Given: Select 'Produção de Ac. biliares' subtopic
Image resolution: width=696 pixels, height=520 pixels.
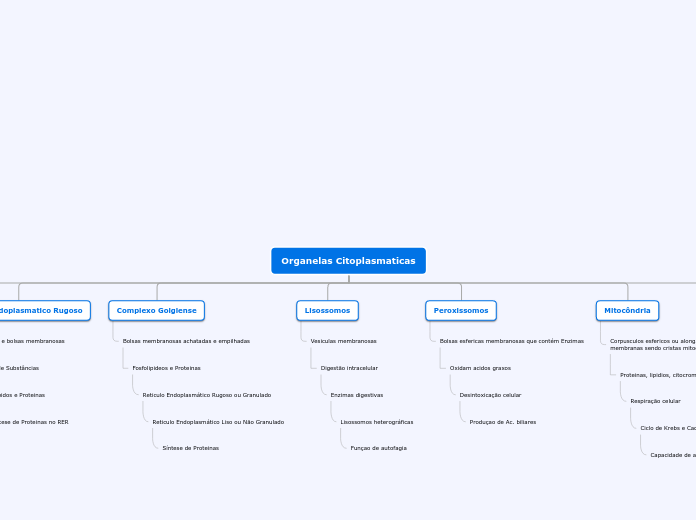Looking at the screenshot, I should [x=503, y=422].
